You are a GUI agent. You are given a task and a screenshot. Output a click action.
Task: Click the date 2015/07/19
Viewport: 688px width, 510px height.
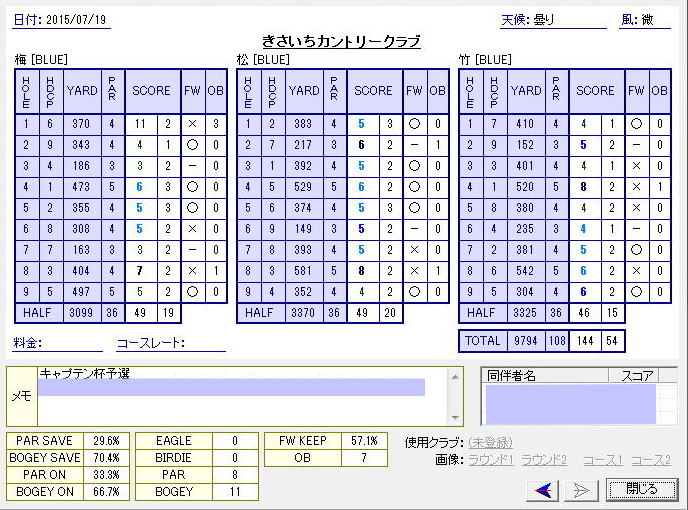(x=76, y=20)
